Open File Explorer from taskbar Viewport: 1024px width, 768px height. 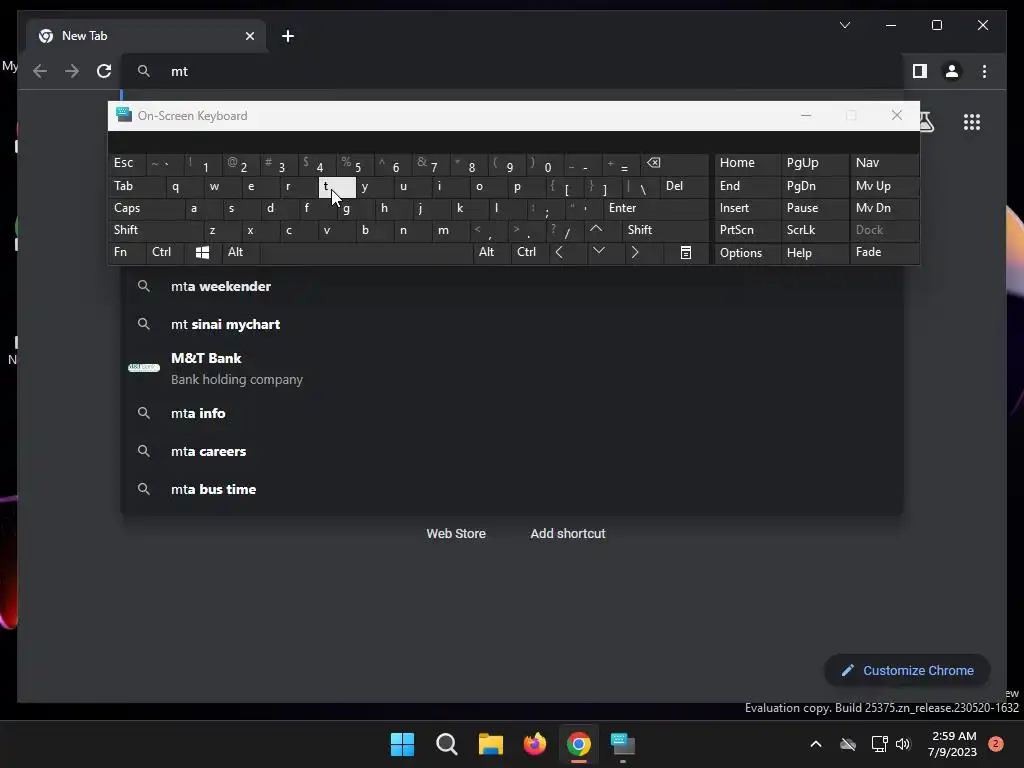tap(490, 744)
